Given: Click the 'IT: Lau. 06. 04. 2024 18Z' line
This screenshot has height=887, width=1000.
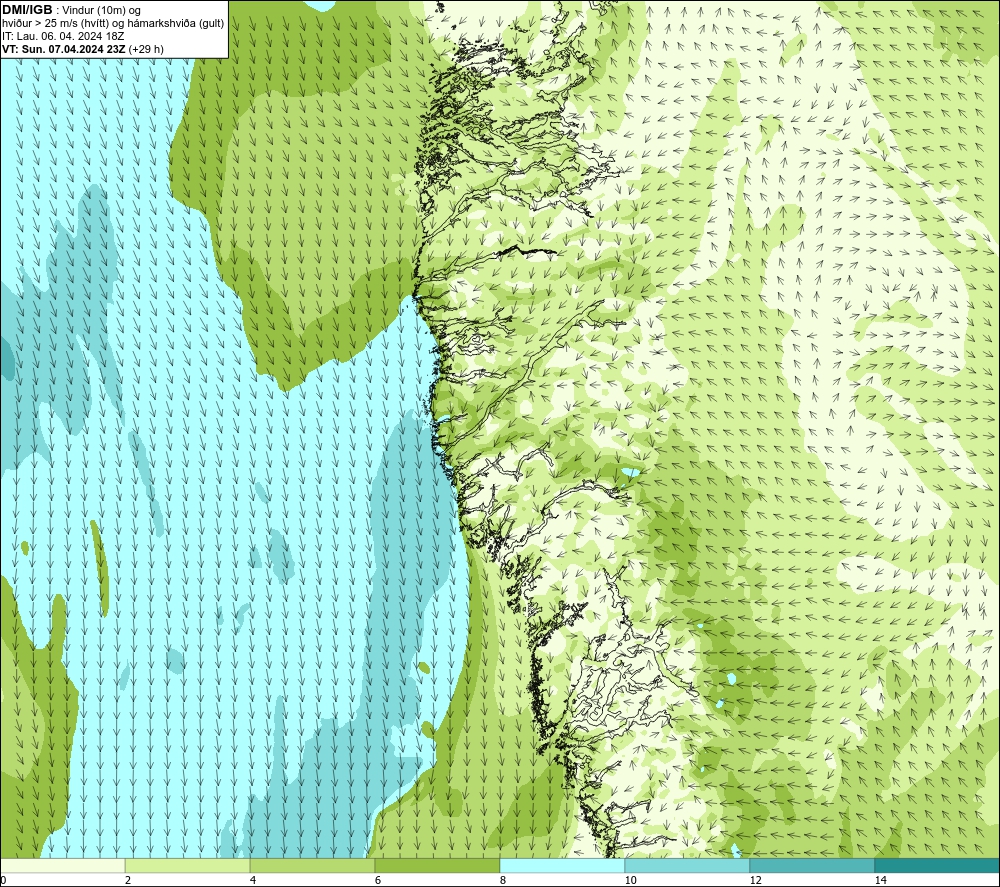Looking at the screenshot, I should pyautogui.click(x=63, y=36).
